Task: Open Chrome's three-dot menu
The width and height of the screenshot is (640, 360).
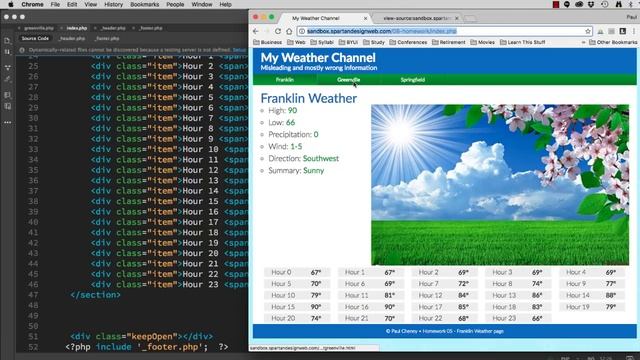Action: (634, 31)
